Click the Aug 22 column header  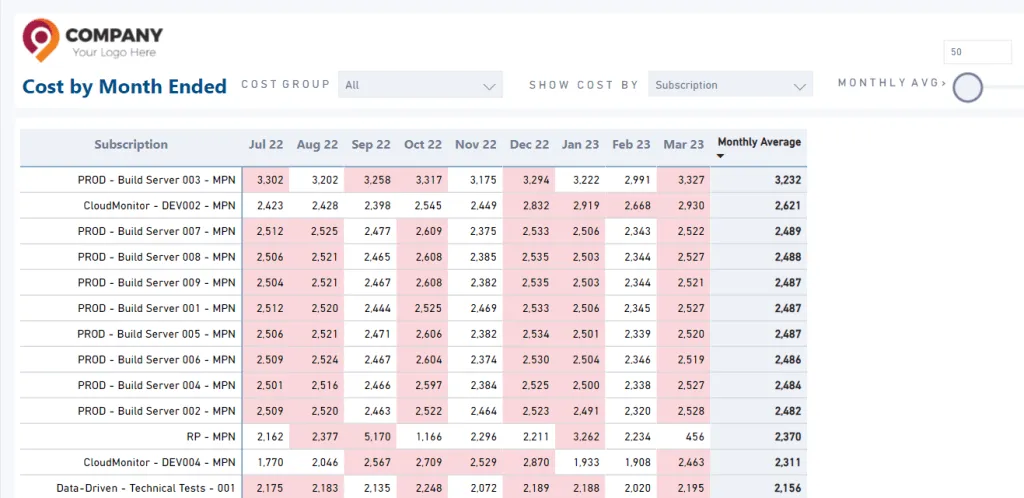[x=317, y=145]
